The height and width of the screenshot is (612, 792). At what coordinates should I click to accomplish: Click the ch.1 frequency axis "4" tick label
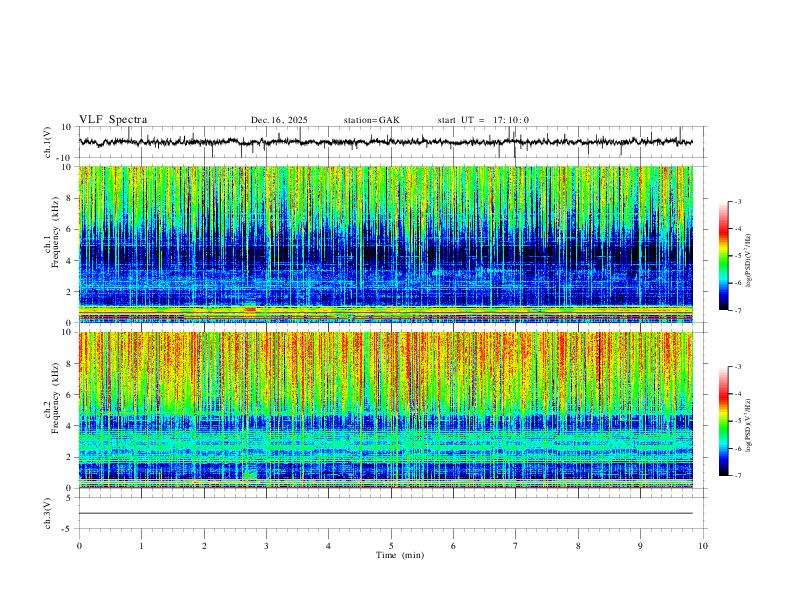coord(70,261)
